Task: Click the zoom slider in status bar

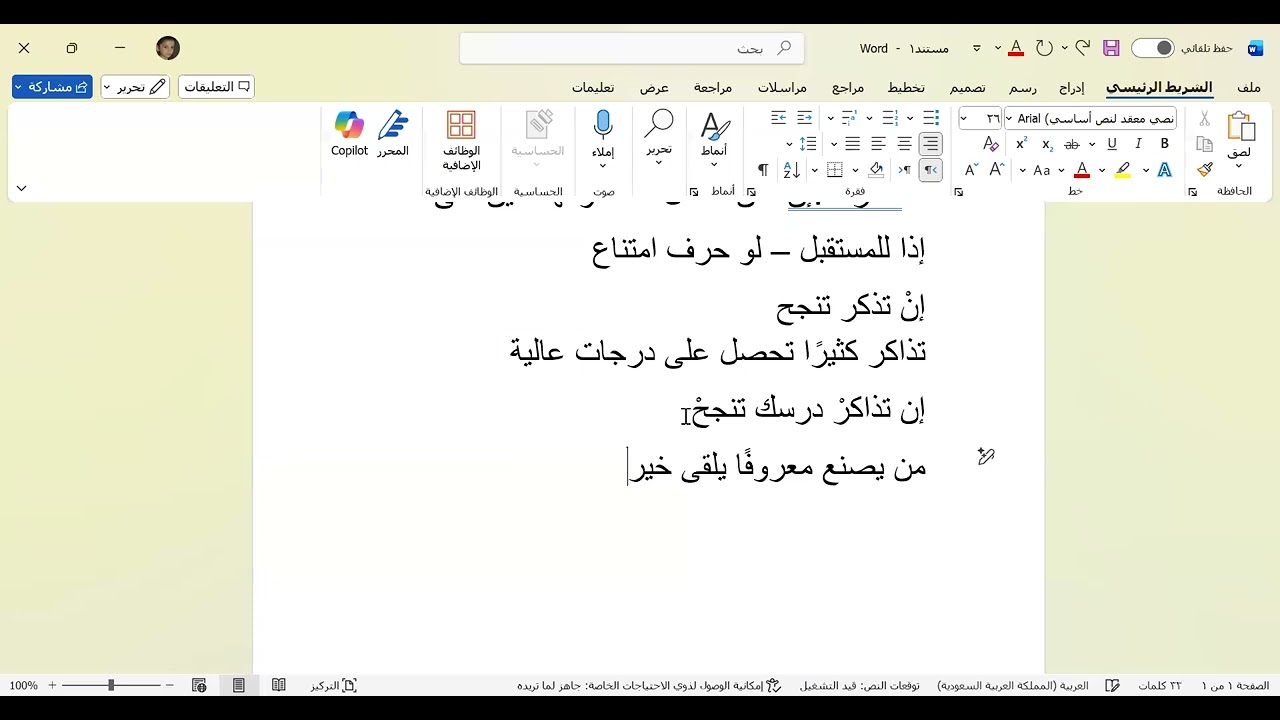Action: tap(111, 685)
